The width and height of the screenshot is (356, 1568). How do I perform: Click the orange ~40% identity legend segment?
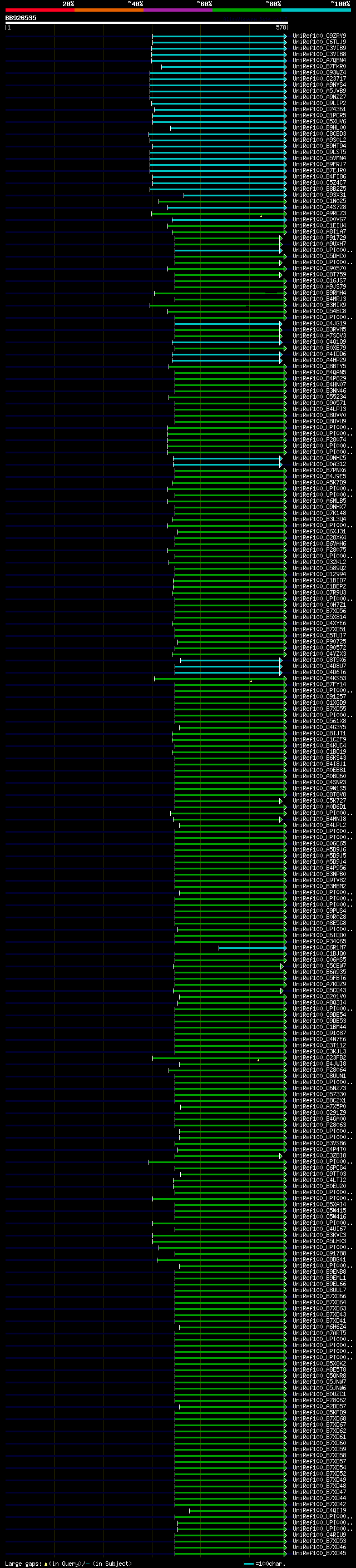point(109,10)
